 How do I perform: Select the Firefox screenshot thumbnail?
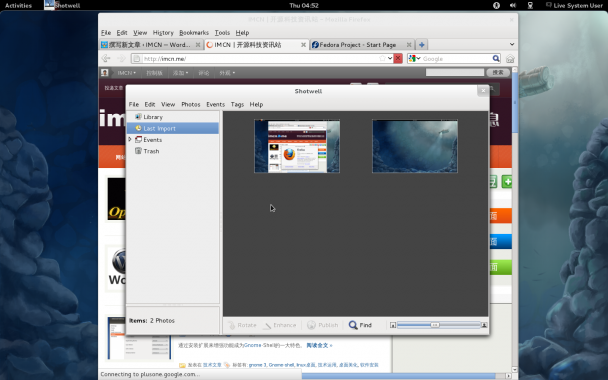point(297,146)
